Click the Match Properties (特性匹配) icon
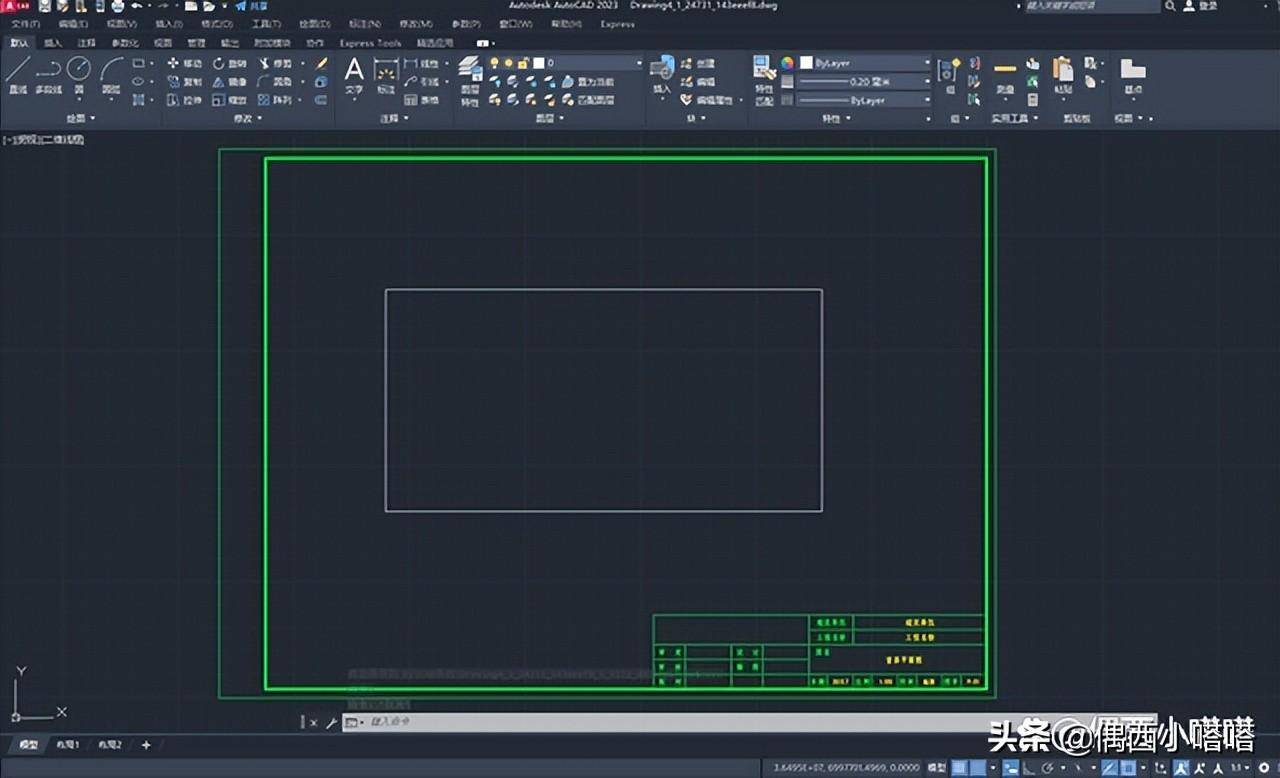 click(764, 80)
